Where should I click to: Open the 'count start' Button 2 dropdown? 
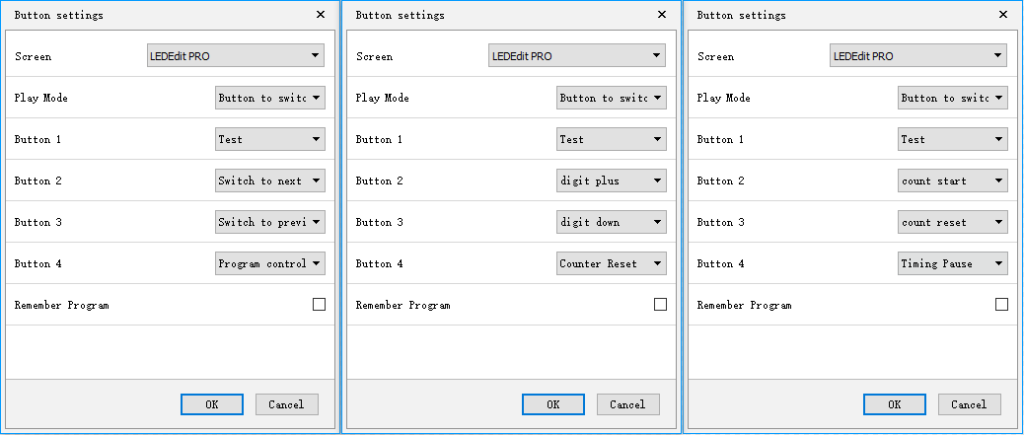click(x=952, y=181)
